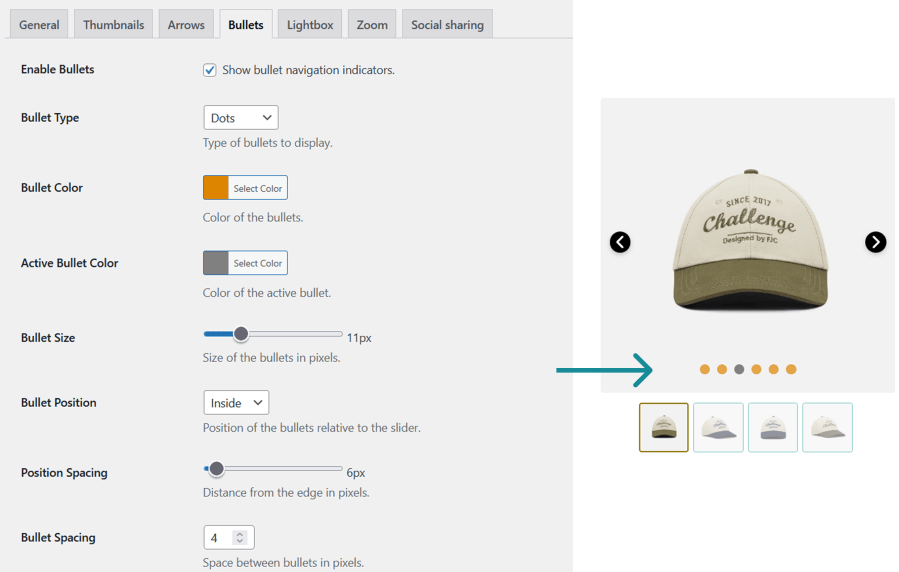Toggle Show bullet navigation indicators checkbox
The height and width of the screenshot is (572, 899).
click(x=209, y=70)
